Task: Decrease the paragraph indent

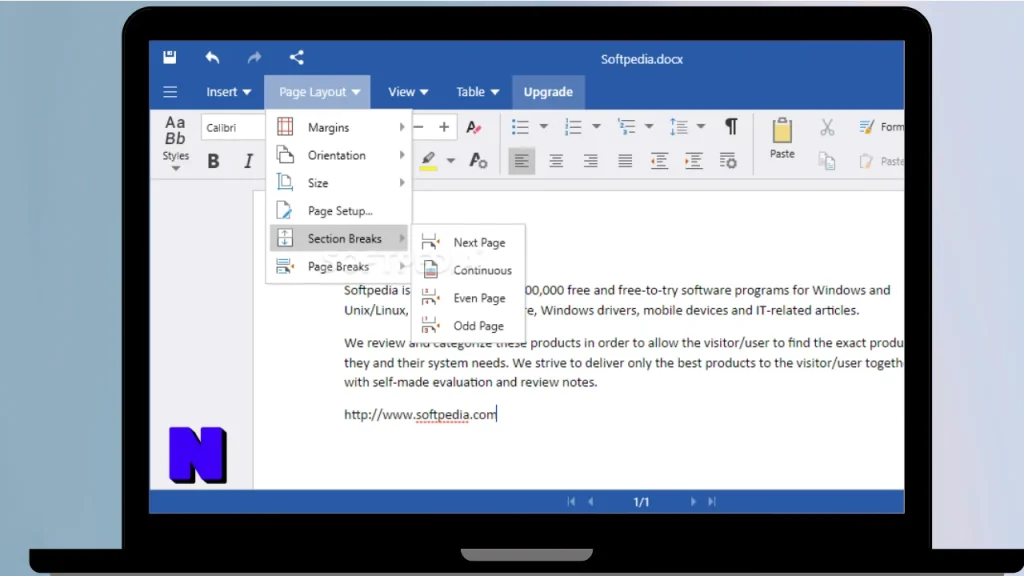Action: point(659,161)
